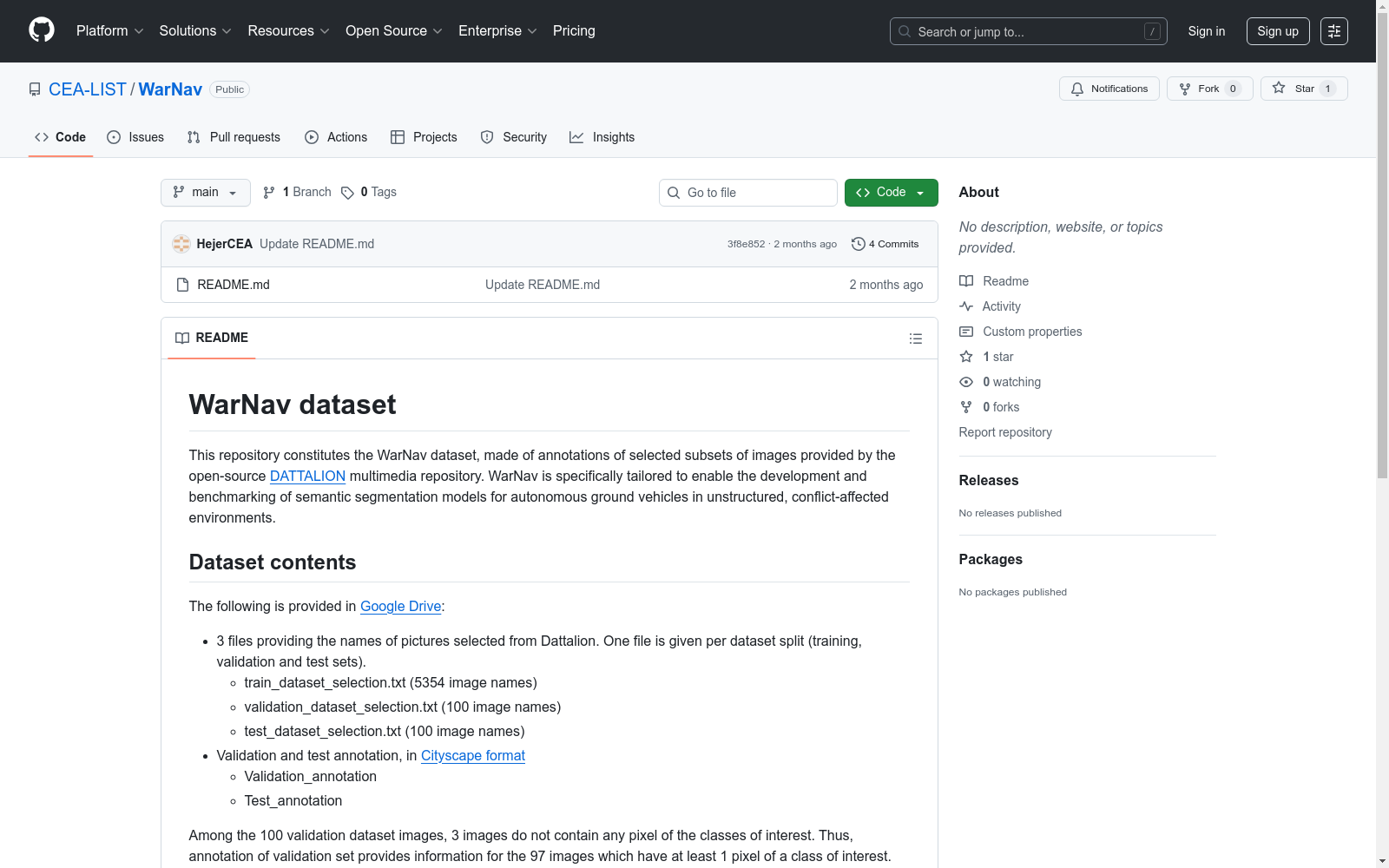The width and height of the screenshot is (1389, 868).
Task: Click the fork icon in Fork button
Action: pyautogui.click(x=1185, y=89)
